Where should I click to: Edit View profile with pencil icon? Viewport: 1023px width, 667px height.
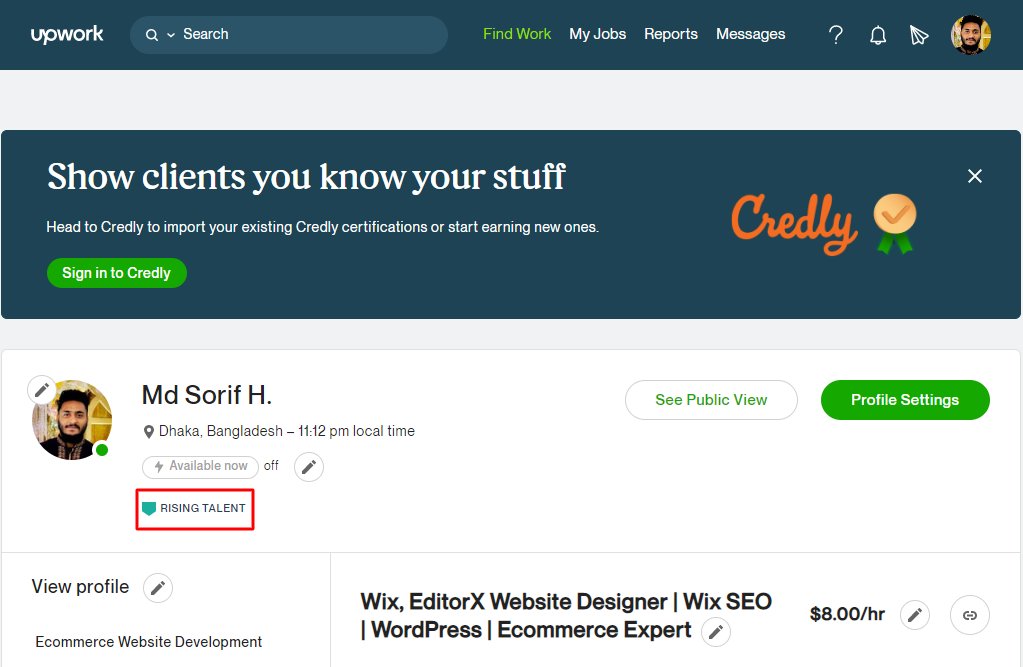[158, 588]
